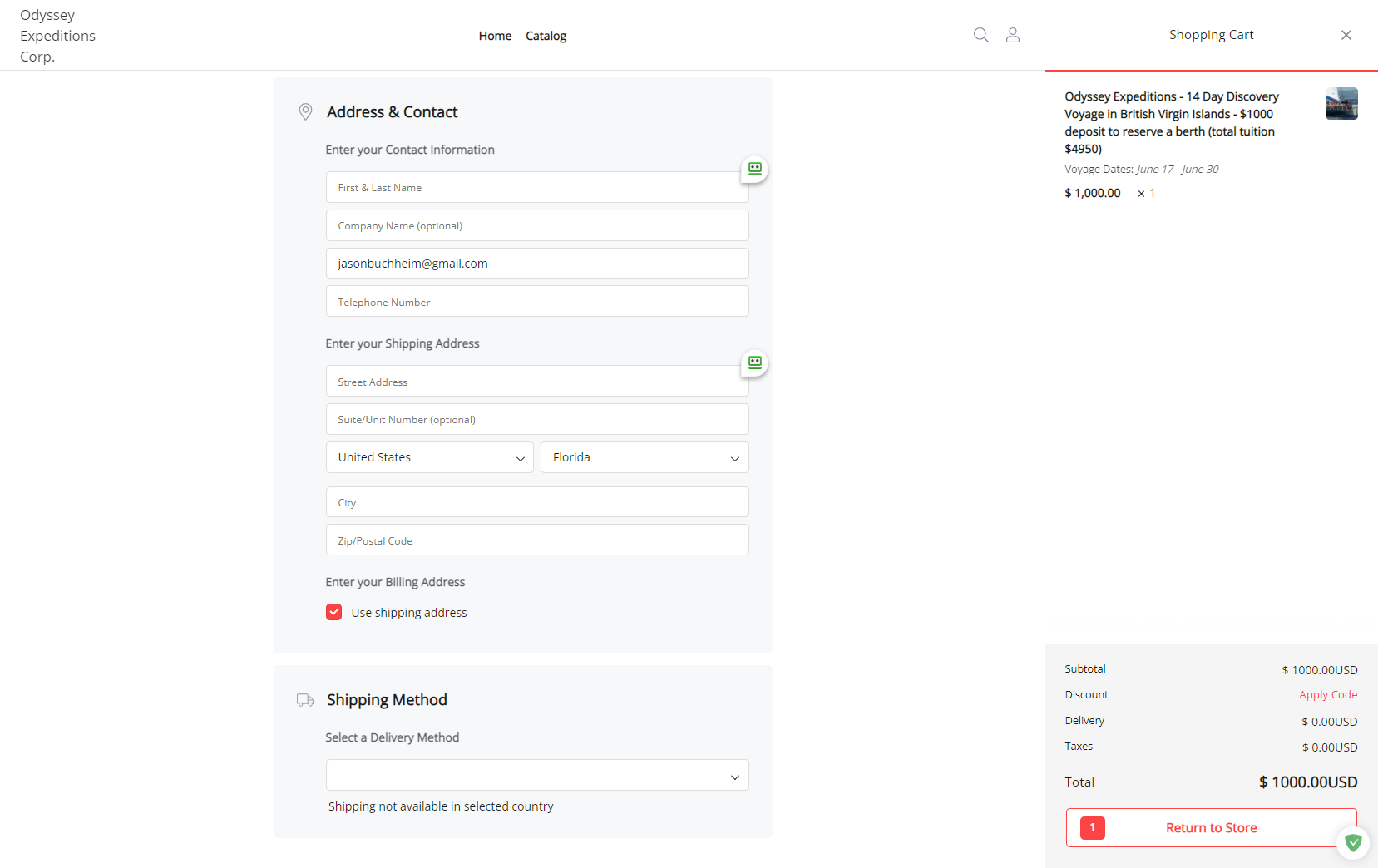Open Catalog in navigation
1378x868 pixels.
546,36
